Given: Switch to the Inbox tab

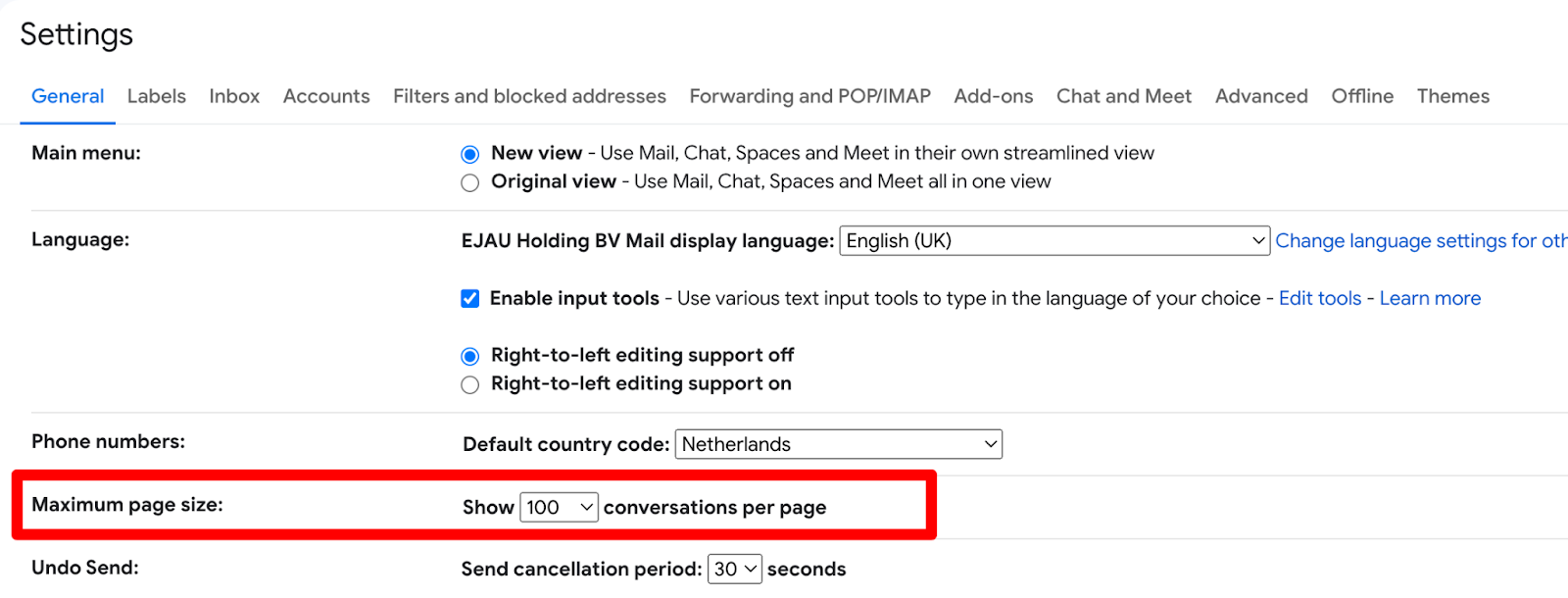Looking at the screenshot, I should (x=234, y=96).
